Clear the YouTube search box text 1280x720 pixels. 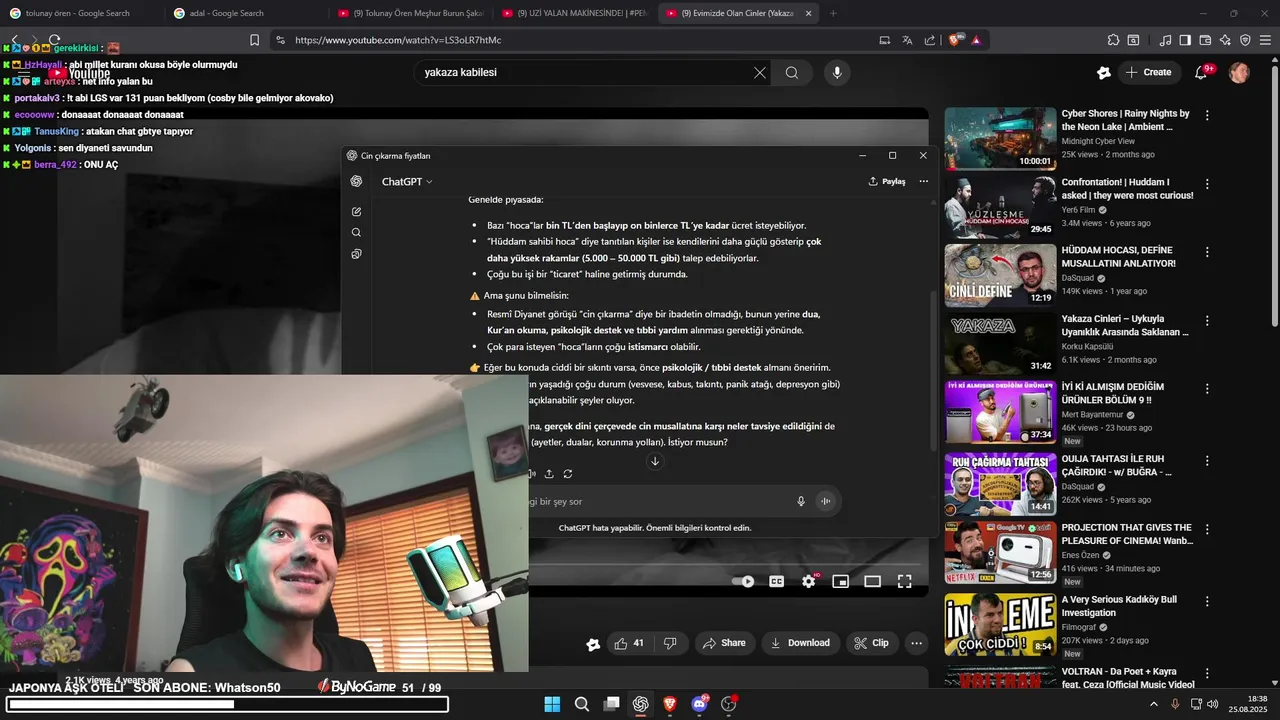(760, 73)
